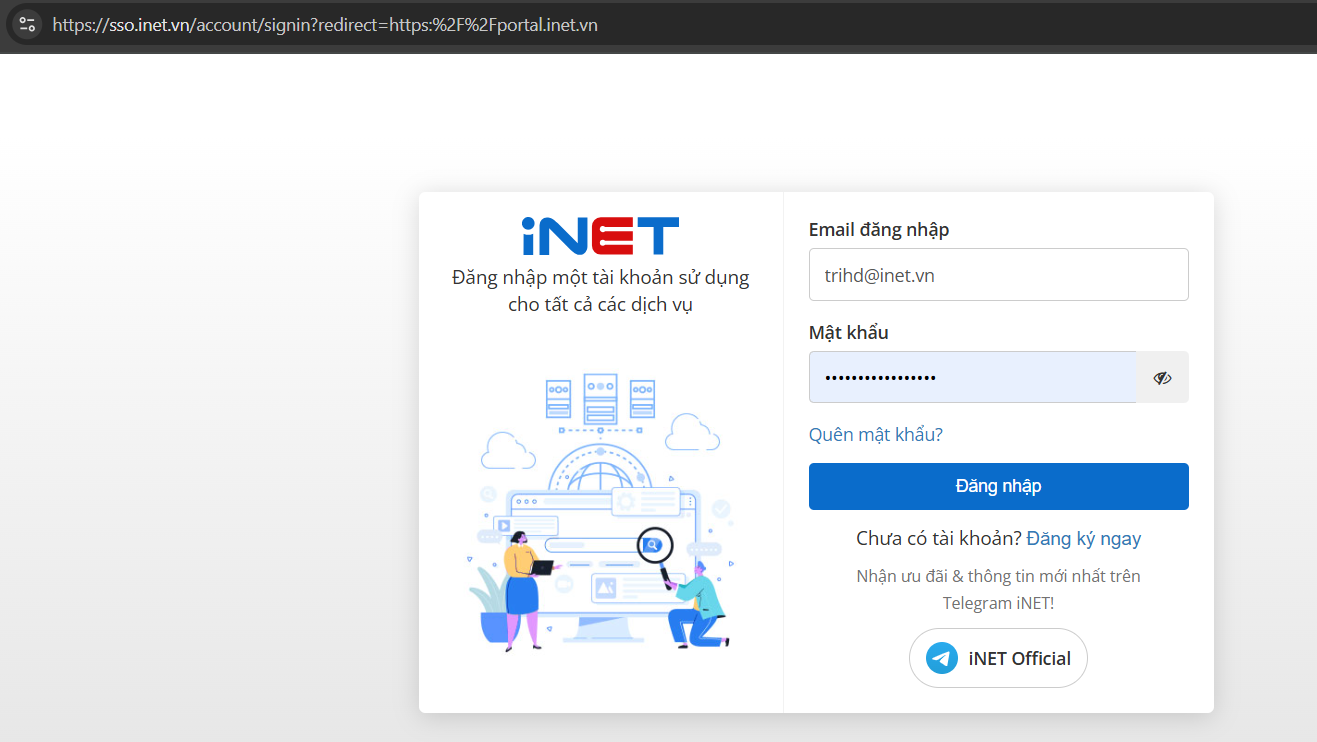Click the Telegram paper plane icon
Viewport: 1317px width, 742px height.
click(x=942, y=658)
